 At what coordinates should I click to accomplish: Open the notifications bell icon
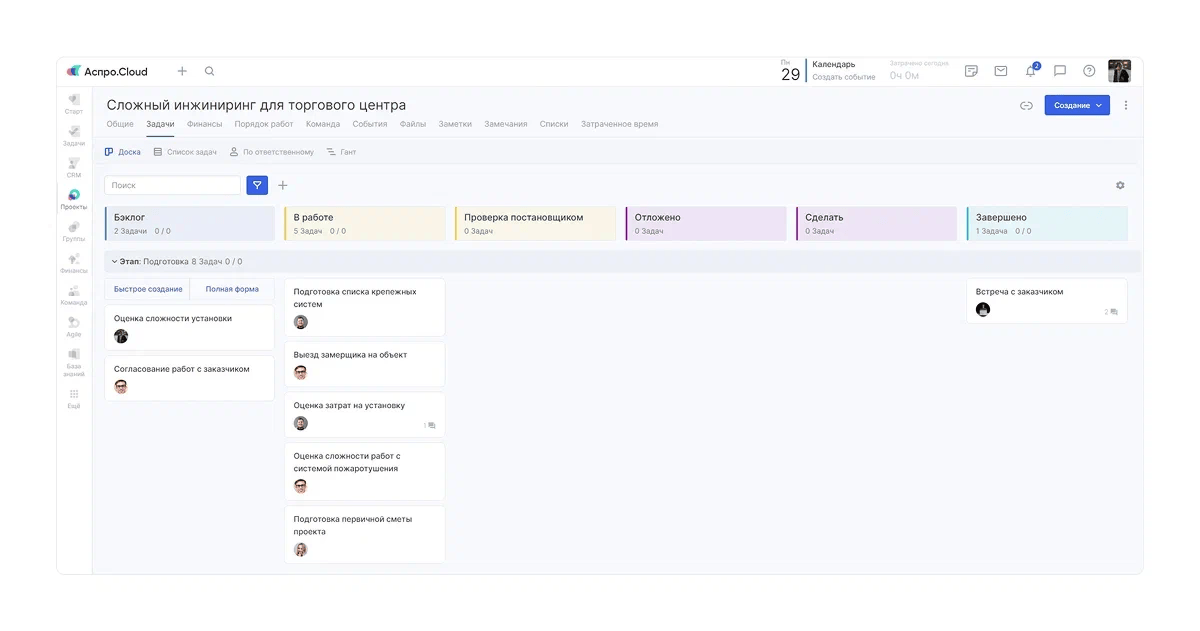[x=1030, y=71]
